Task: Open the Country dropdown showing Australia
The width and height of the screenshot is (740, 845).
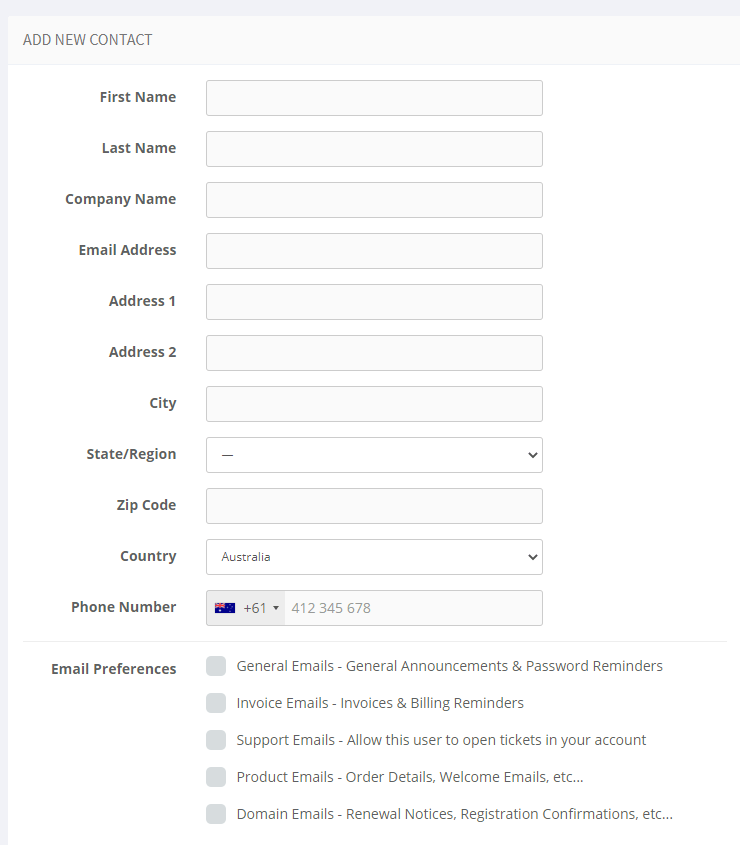Action: click(x=374, y=556)
